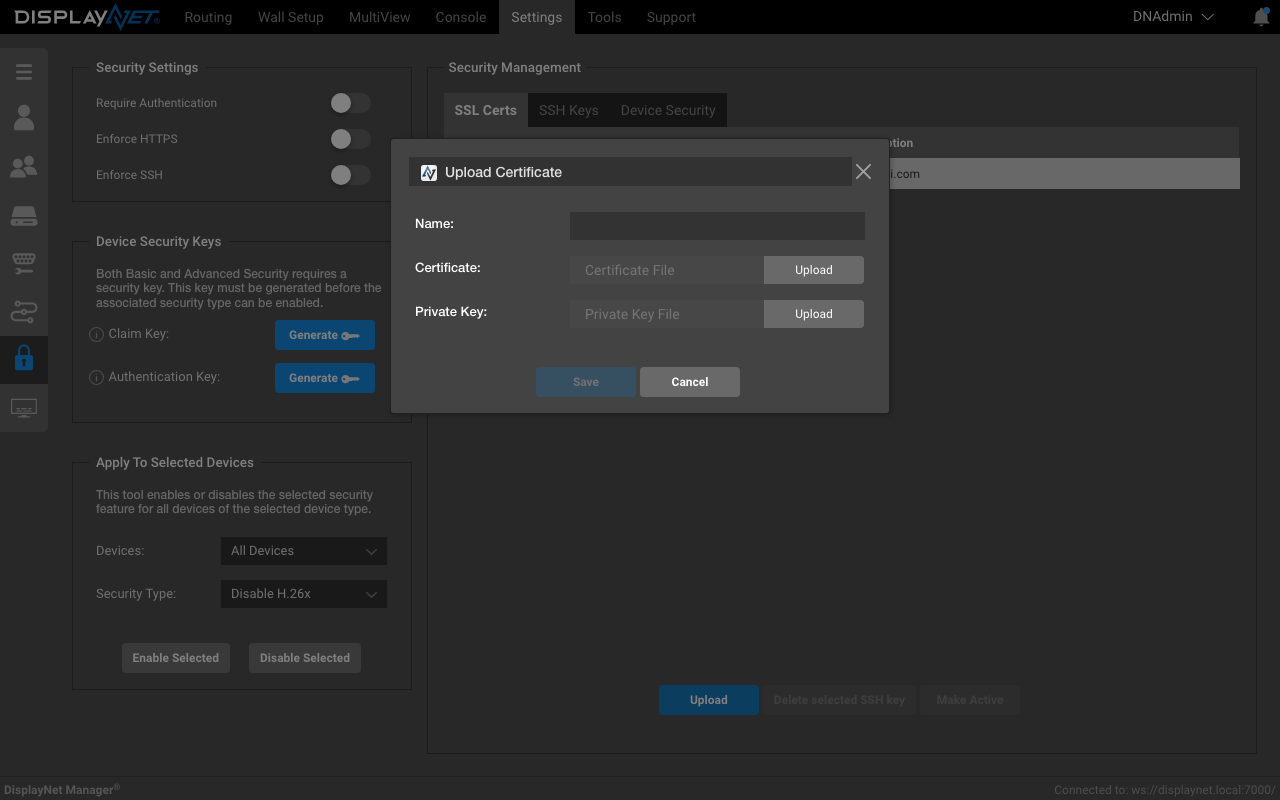Image resolution: width=1280 pixels, height=800 pixels.
Task: Click the Private Key File field
Action: point(667,314)
